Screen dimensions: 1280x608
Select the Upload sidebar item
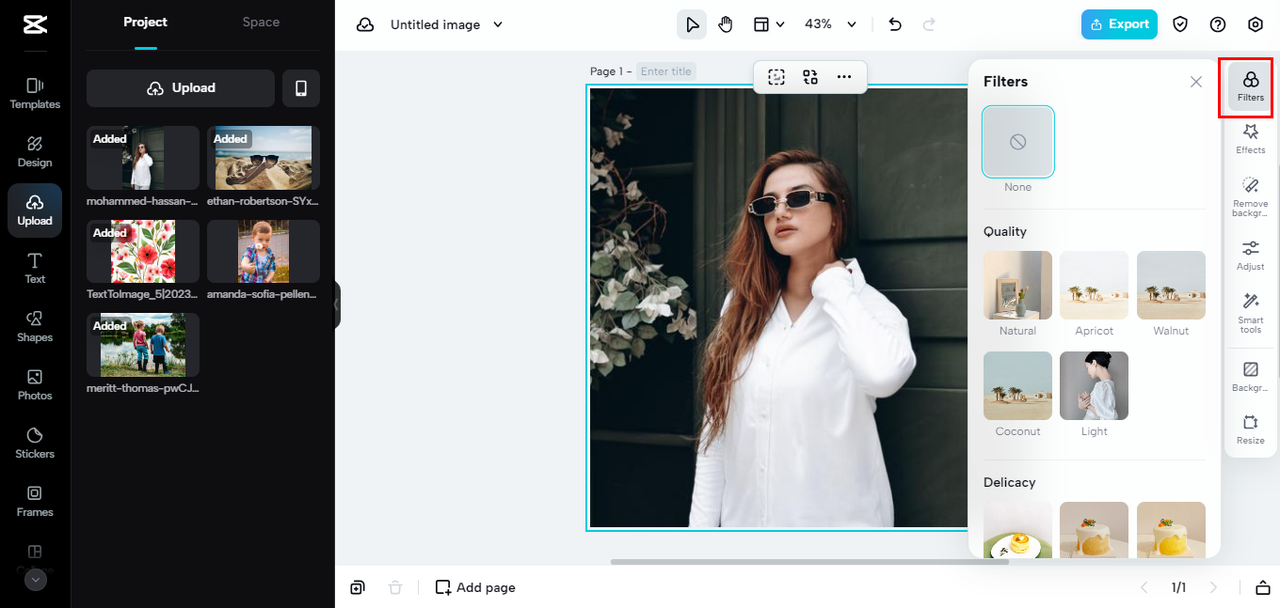click(35, 210)
